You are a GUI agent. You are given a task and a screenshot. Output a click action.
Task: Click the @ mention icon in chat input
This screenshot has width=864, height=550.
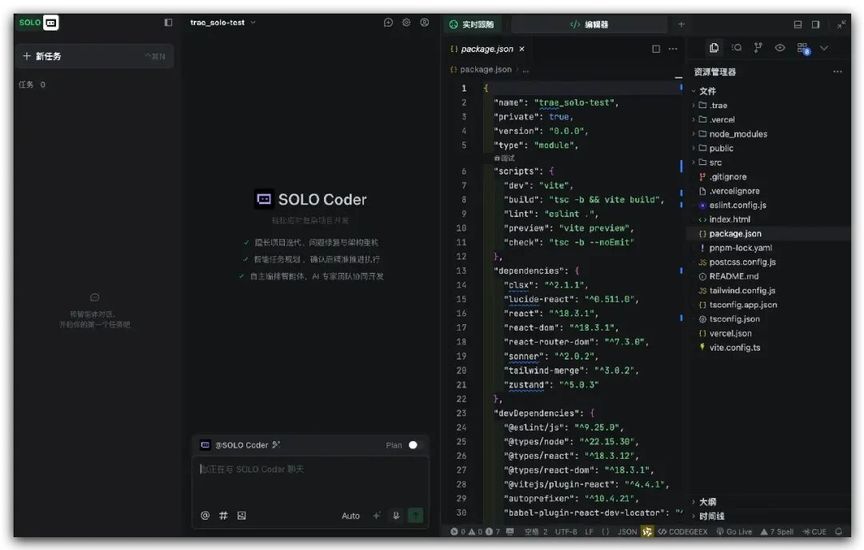[205, 516]
